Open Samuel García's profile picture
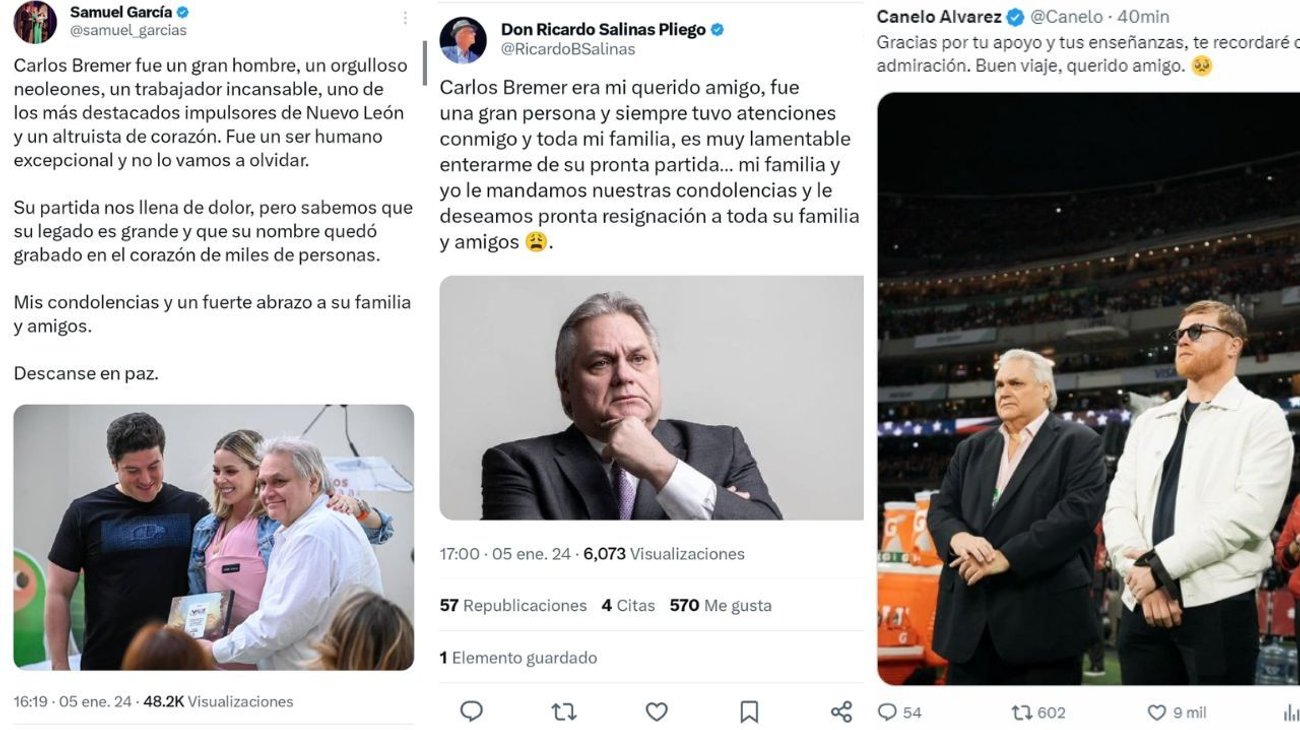Viewport: 1300px width, 730px height. pos(33,23)
